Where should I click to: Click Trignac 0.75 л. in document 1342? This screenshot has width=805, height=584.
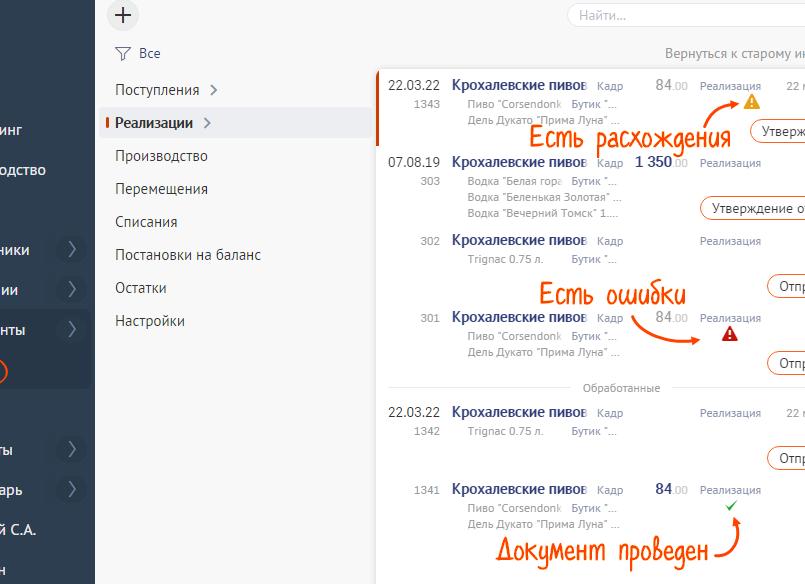(505, 432)
